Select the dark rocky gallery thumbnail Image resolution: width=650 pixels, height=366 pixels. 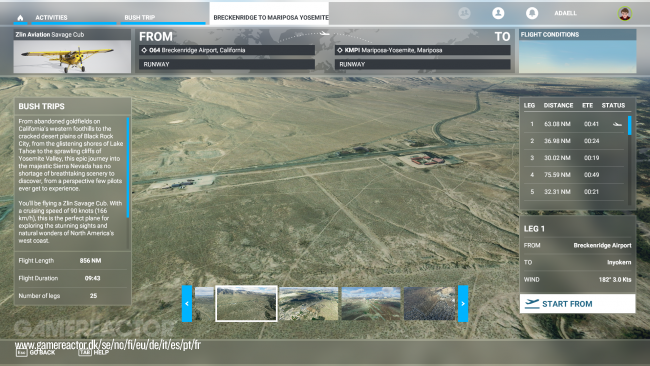click(x=429, y=303)
